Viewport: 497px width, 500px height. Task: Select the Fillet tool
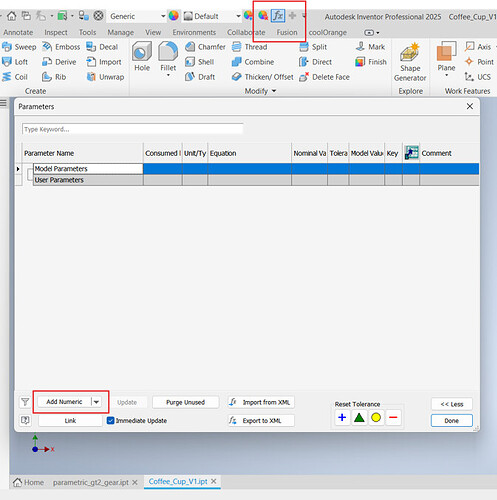(168, 59)
